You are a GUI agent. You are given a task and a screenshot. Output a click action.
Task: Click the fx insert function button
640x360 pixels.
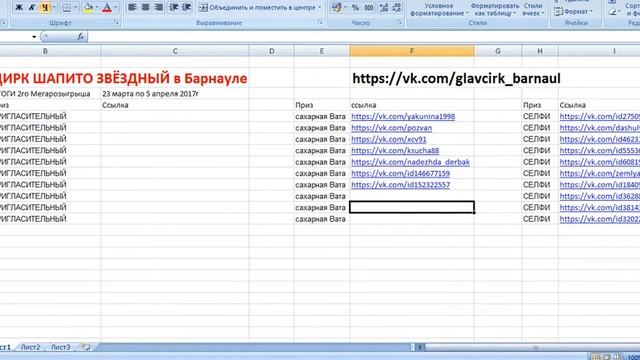pyautogui.click(x=80, y=37)
